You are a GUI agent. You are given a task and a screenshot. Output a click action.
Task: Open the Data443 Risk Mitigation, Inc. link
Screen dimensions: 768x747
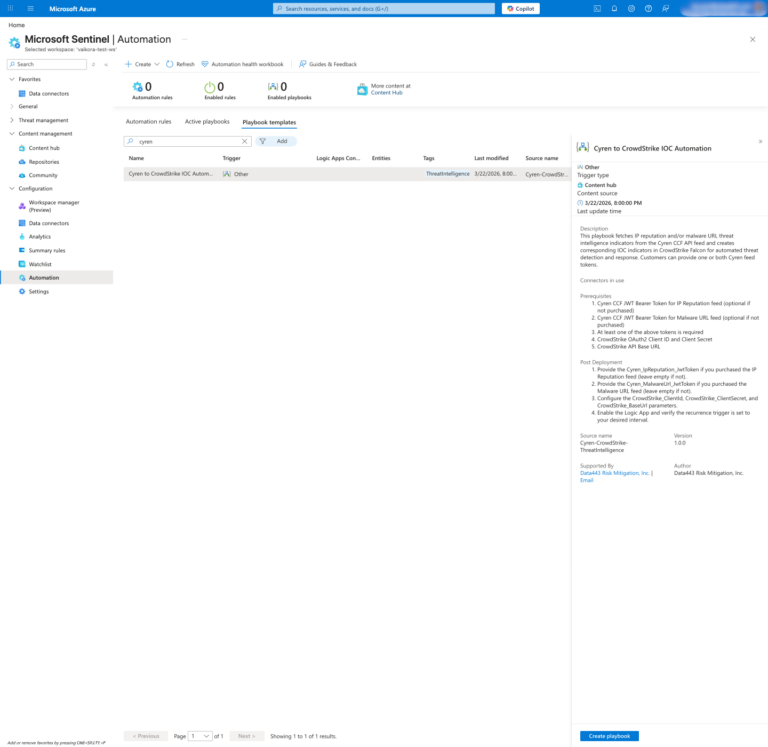click(x=614, y=473)
